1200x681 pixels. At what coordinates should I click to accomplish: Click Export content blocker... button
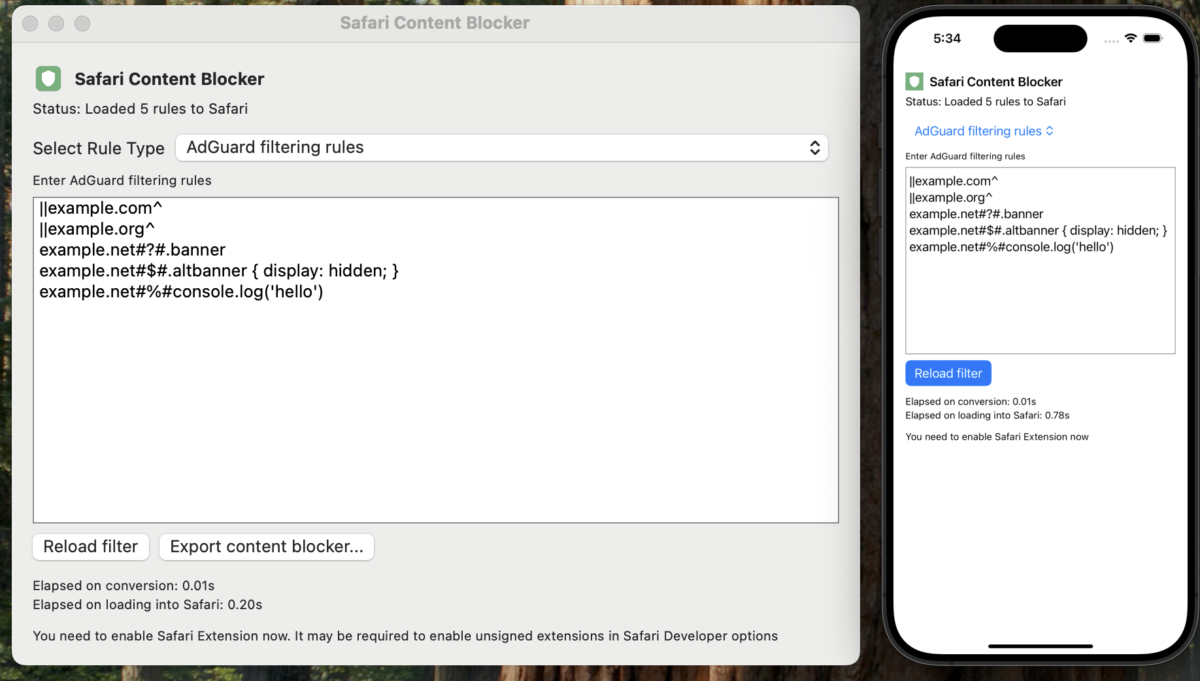click(267, 547)
